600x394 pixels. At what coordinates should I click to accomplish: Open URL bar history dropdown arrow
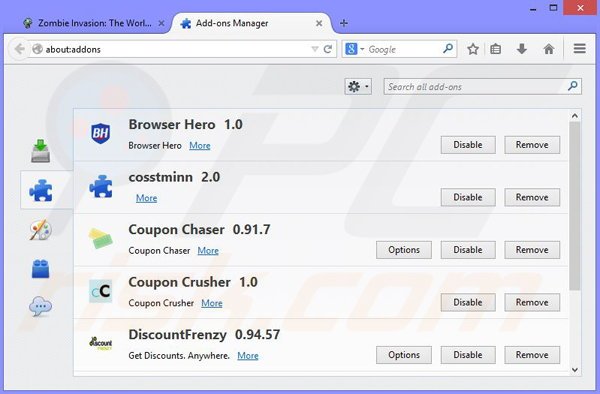click(x=315, y=49)
